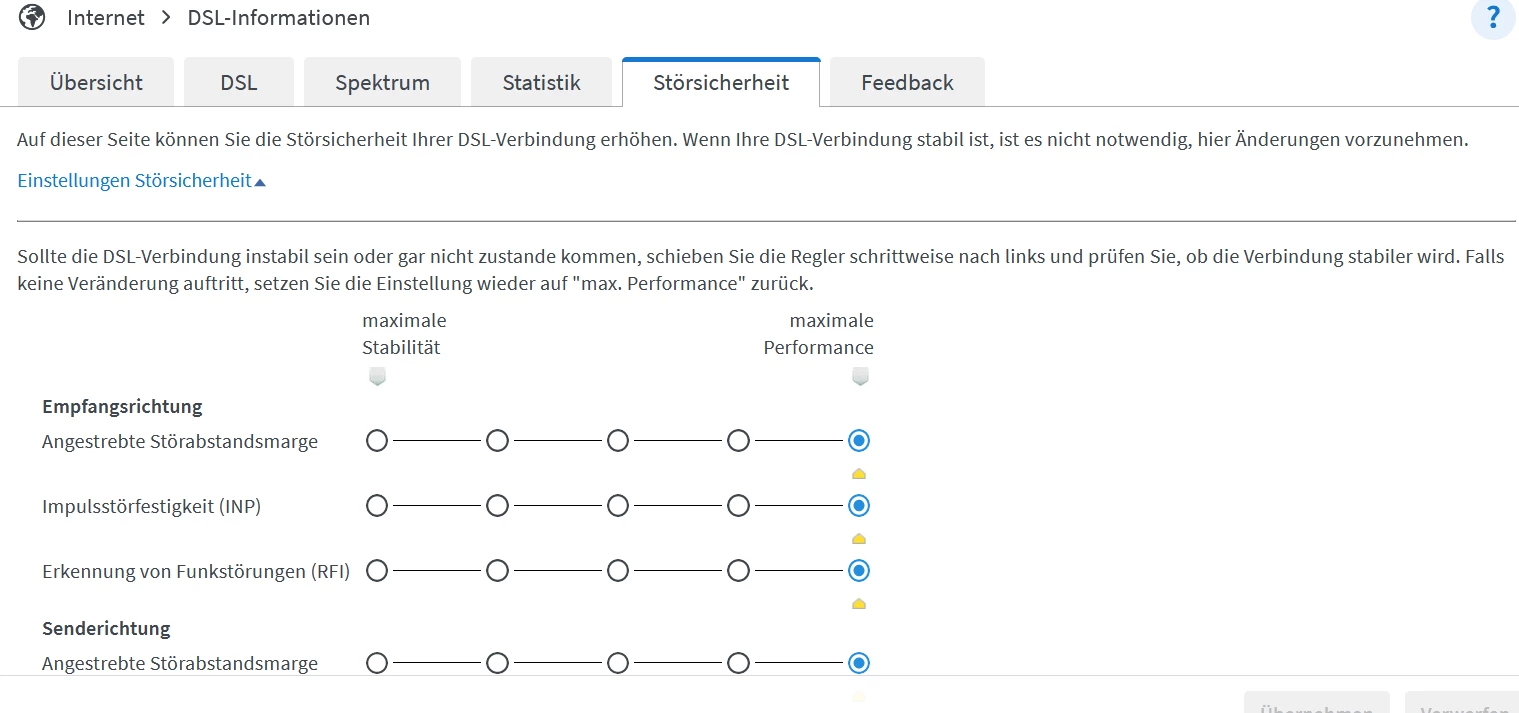The width and height of the screenshot is (1519, 713).
Task: Open help via the question mark icon
Action: pyautogui.click(x=1493, y=18)
